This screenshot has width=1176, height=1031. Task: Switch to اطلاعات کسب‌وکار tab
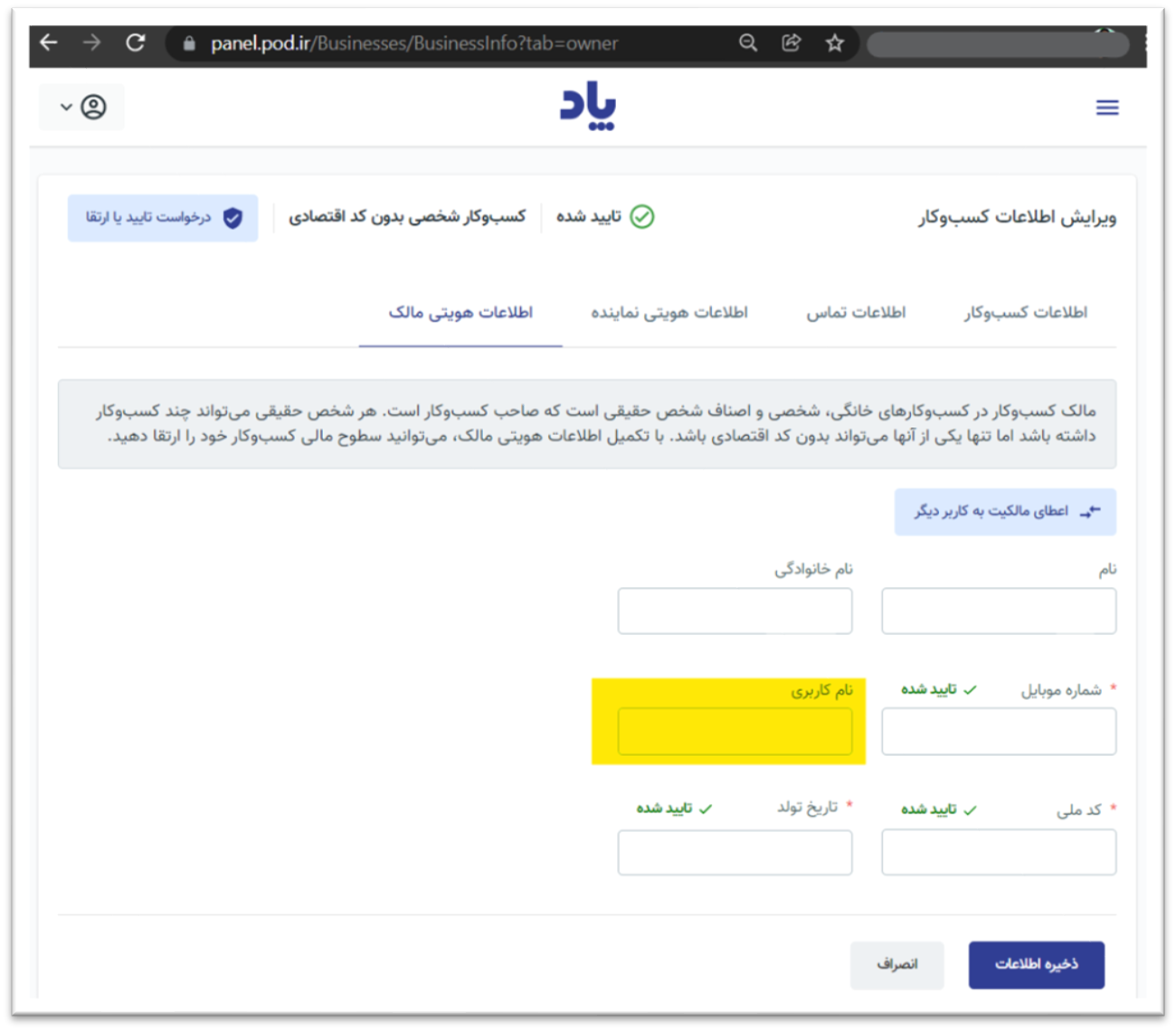pos(1026,313)
